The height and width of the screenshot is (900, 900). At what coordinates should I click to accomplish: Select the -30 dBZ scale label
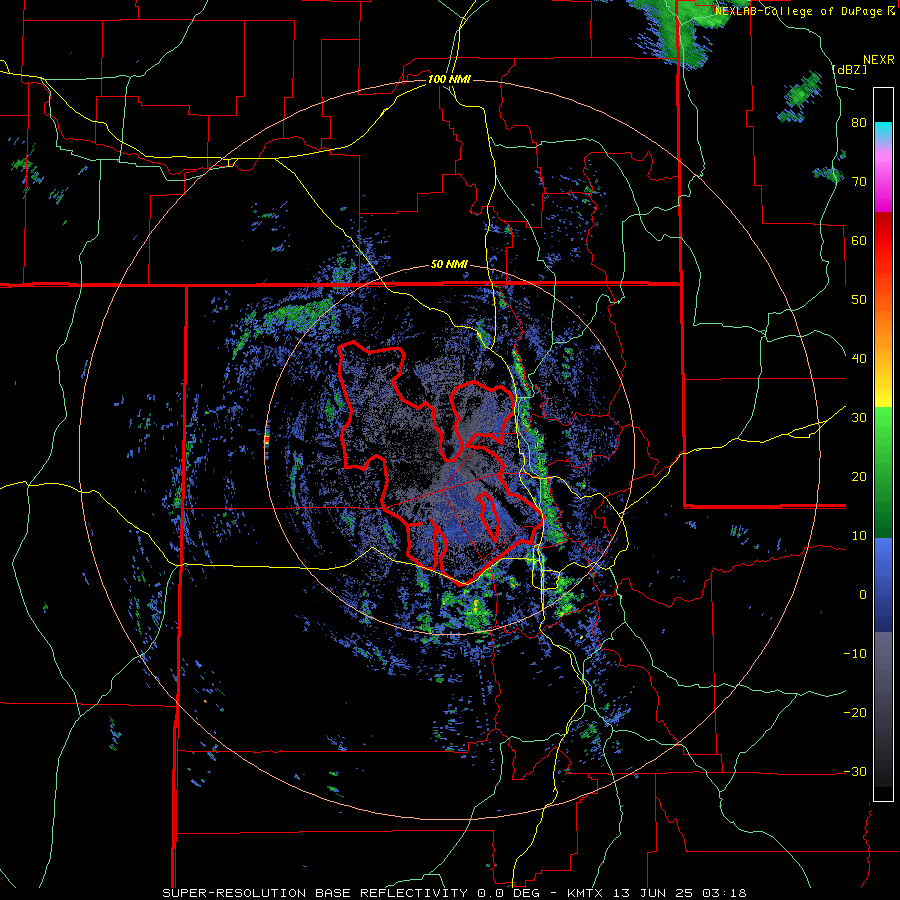point(855,771)
